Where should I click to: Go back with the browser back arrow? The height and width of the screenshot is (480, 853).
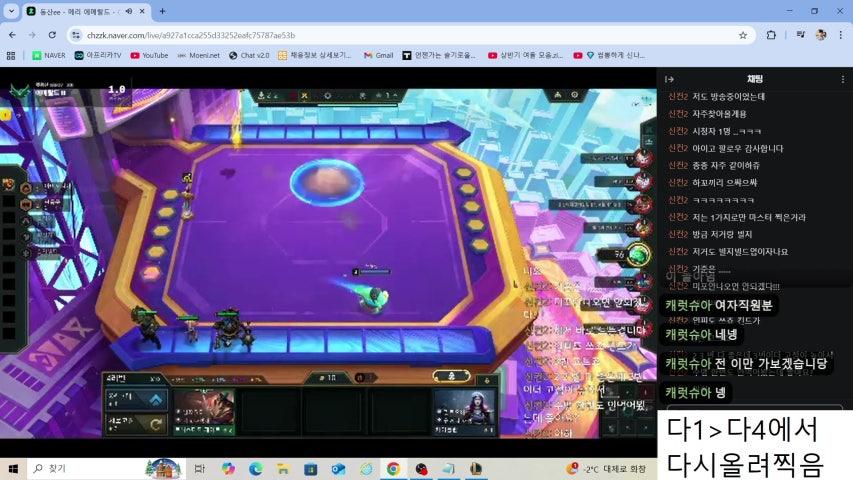[13, 35]
